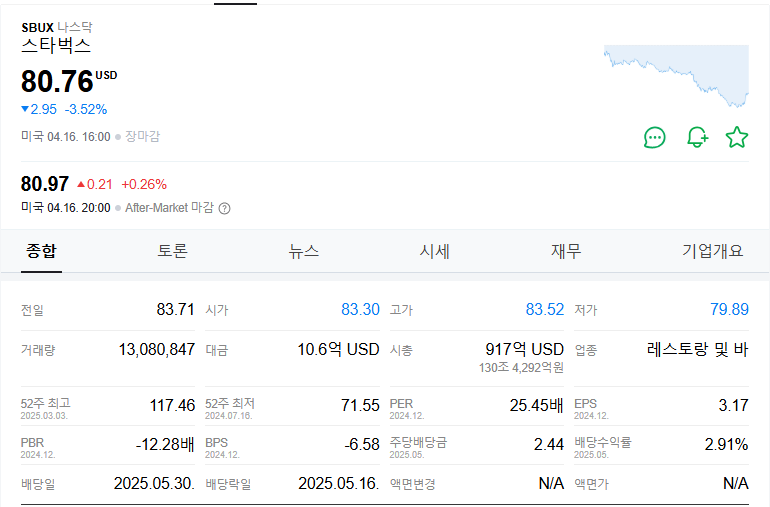Select the 종합 tab

(x=41, y=251)
